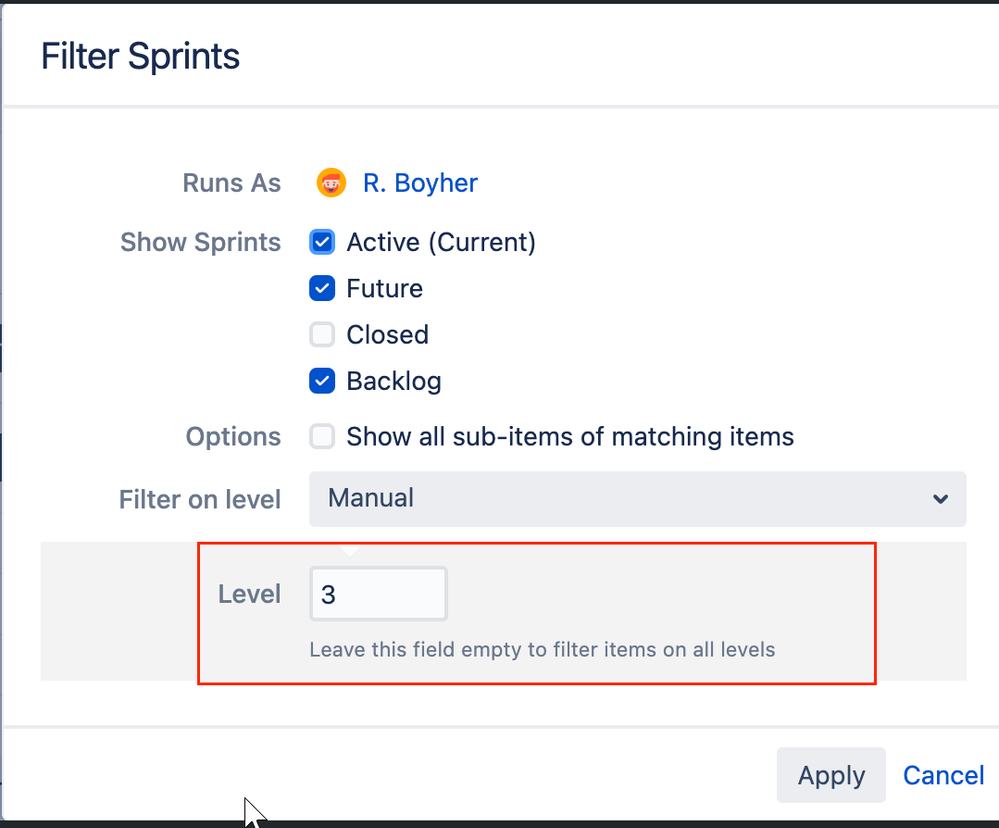Enable showing all sub-items of matching items
Image resolution: width=999 pixels, height=828 pixels.
pyautogui.click(x=322, y=437)
